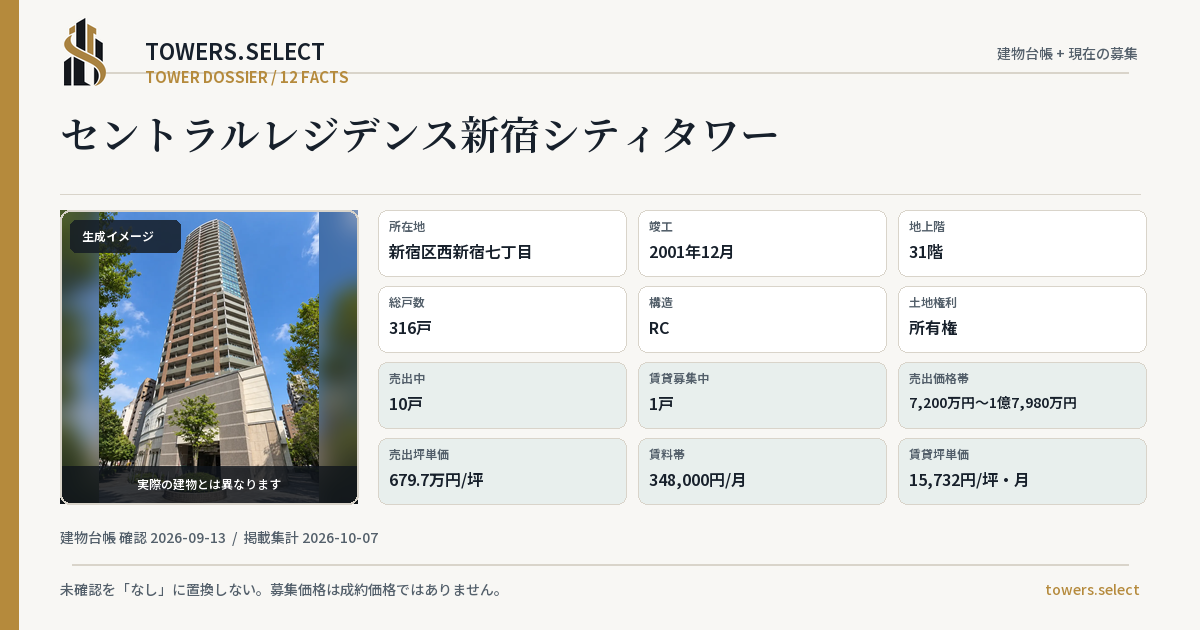Click the 賃貸坪単価 card 15,732円/坪・月

(x=1022, y=471)
